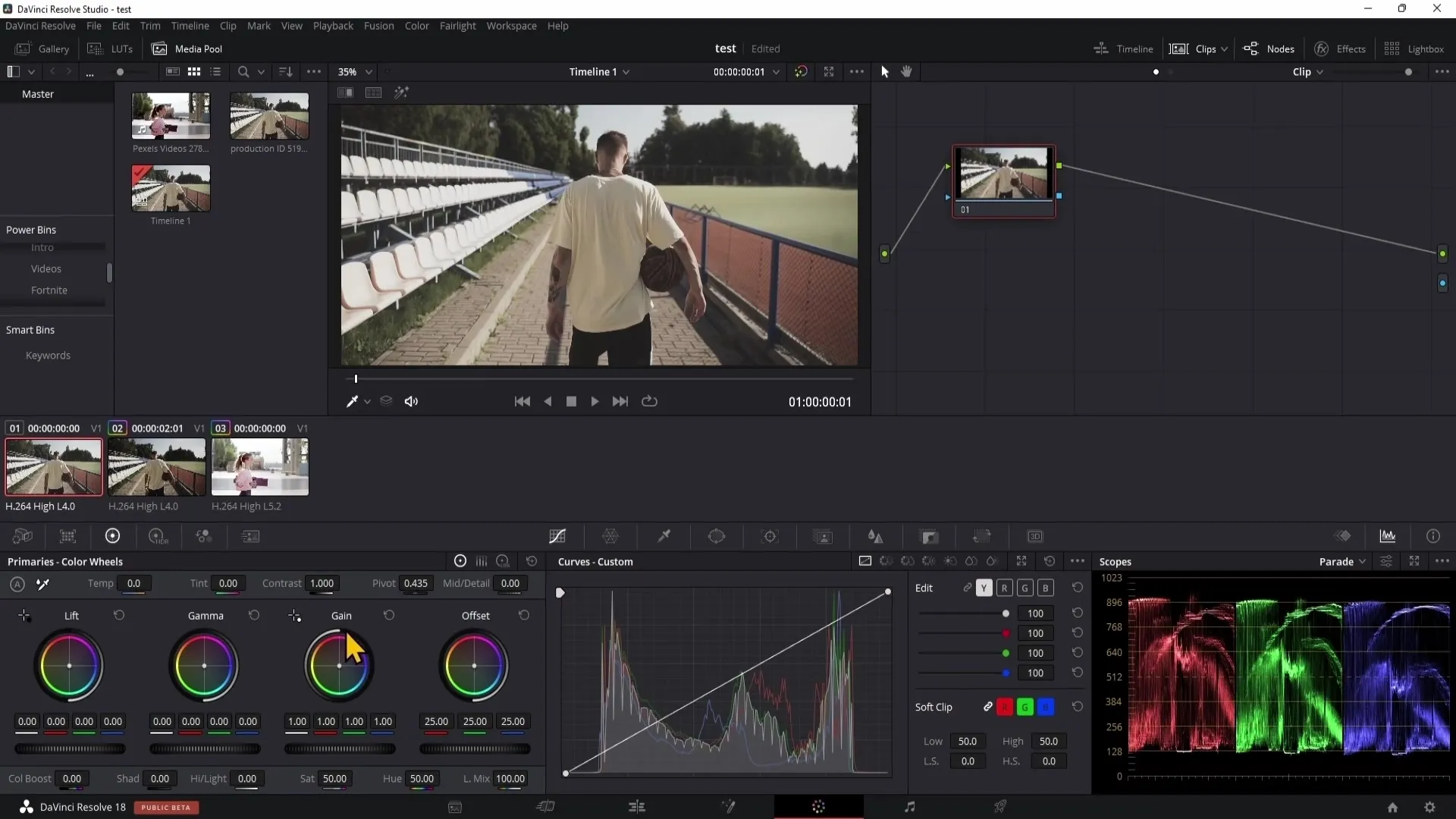1456x819 pixels.
Task: Toggle the Soft Clip blue channel
Action: click(x=1047, y=708)
